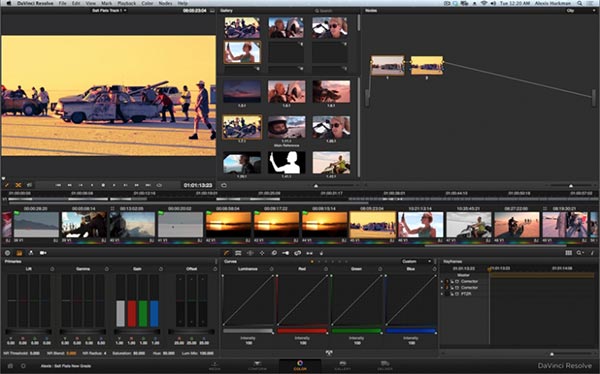Expand the first Corrector keyframe track
600x374 pixels.
(442, 281)
